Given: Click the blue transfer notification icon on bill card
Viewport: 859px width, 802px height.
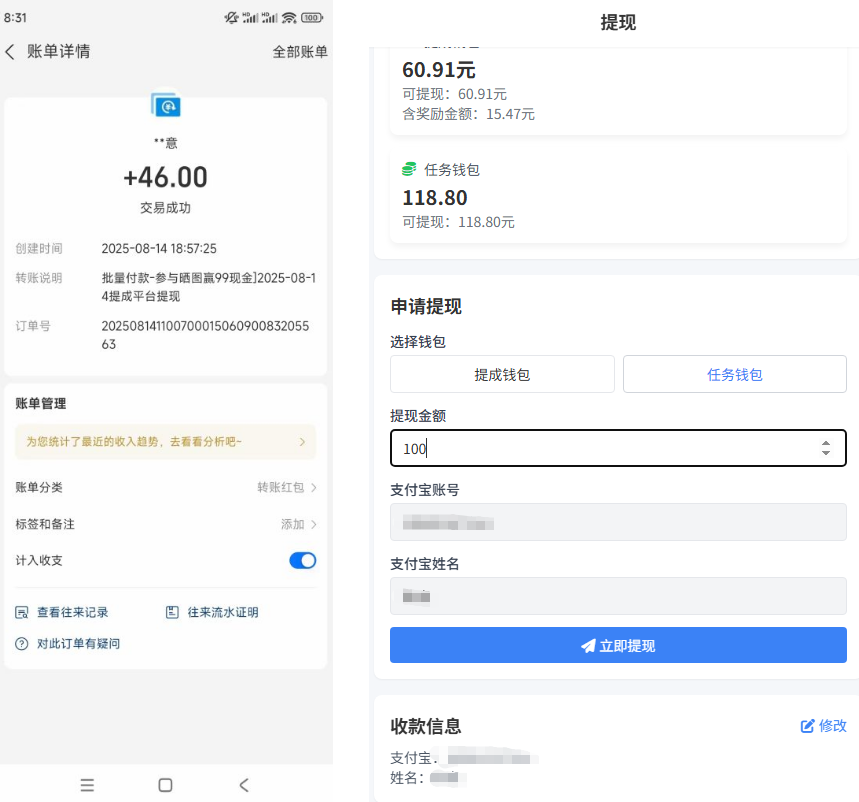Looking at the screenshot, I should pyautogui.click(x=165, y=105).
